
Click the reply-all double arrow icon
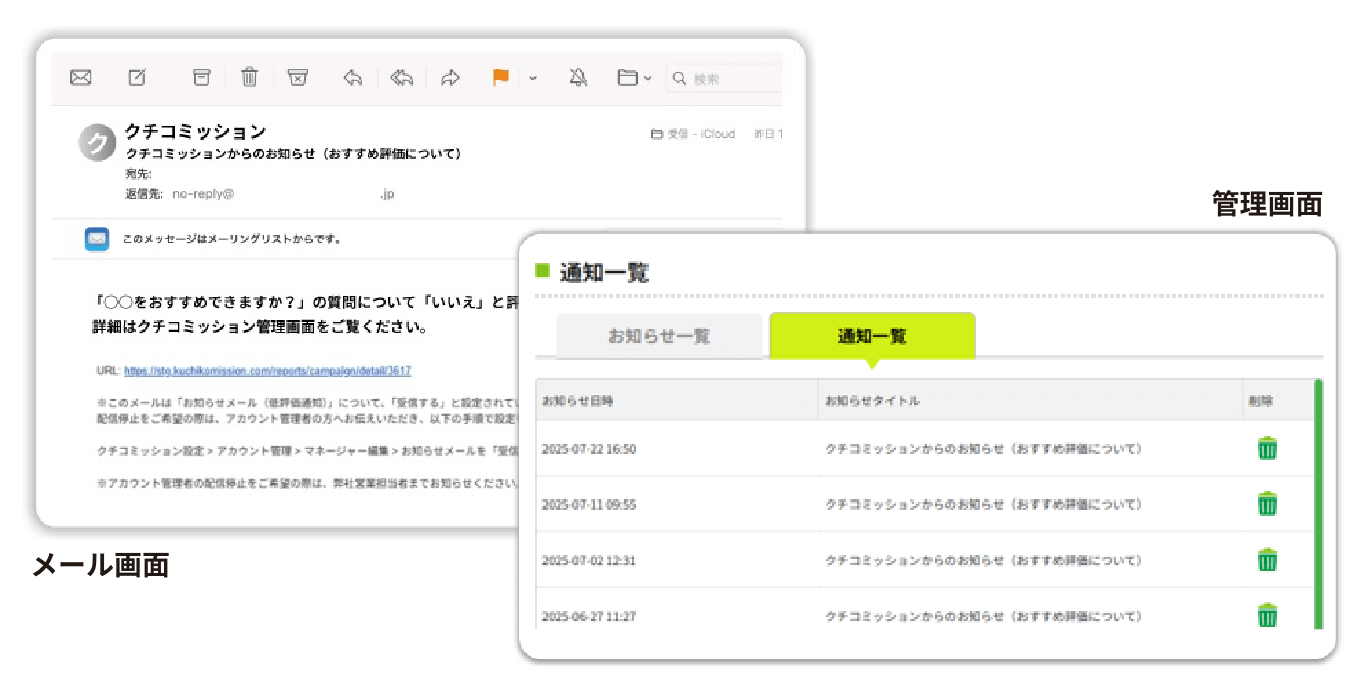(x=402, y=78)
